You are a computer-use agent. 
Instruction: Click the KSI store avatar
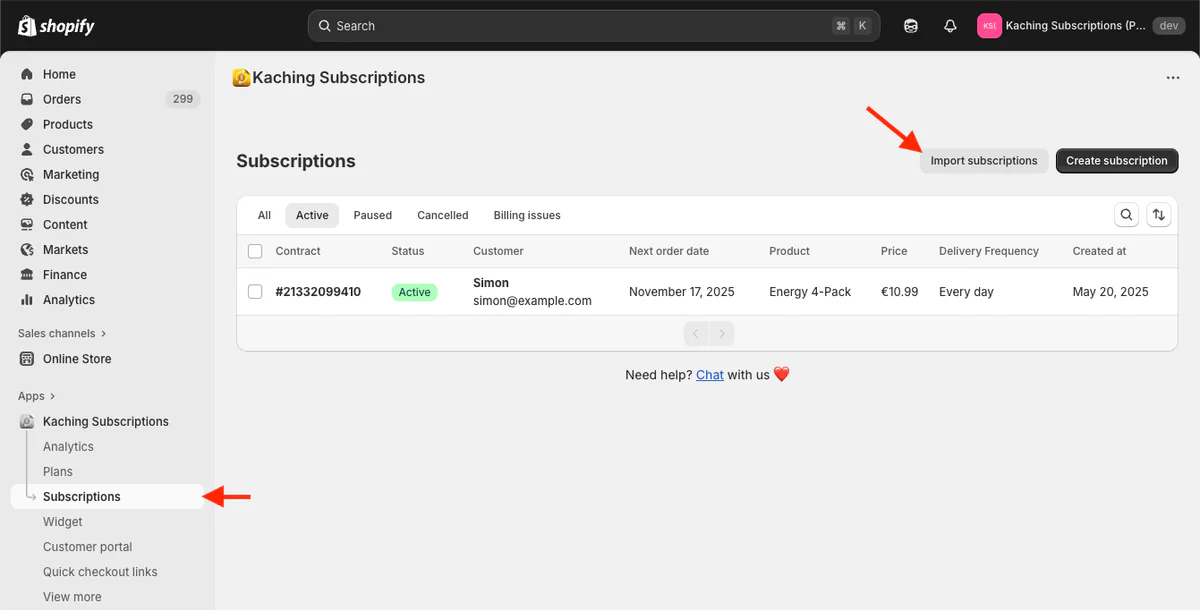tap(989, 26)
